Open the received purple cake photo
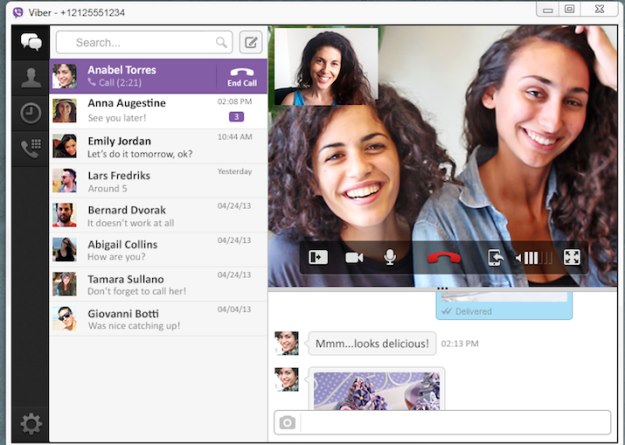The height and width of the screenshot is (445, 625). click(377, 390)
